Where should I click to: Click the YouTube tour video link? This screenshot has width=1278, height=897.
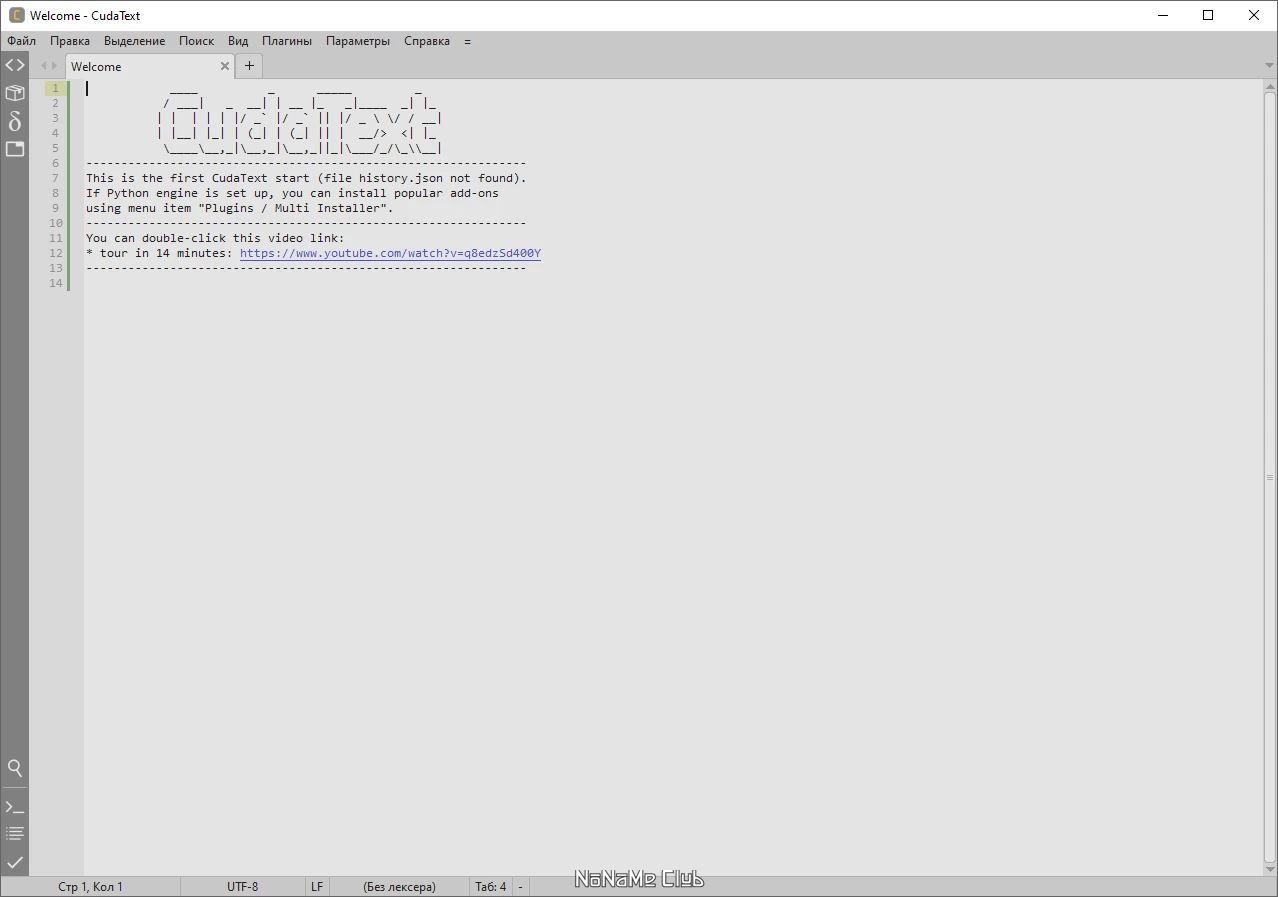click(x=390, y=253)
